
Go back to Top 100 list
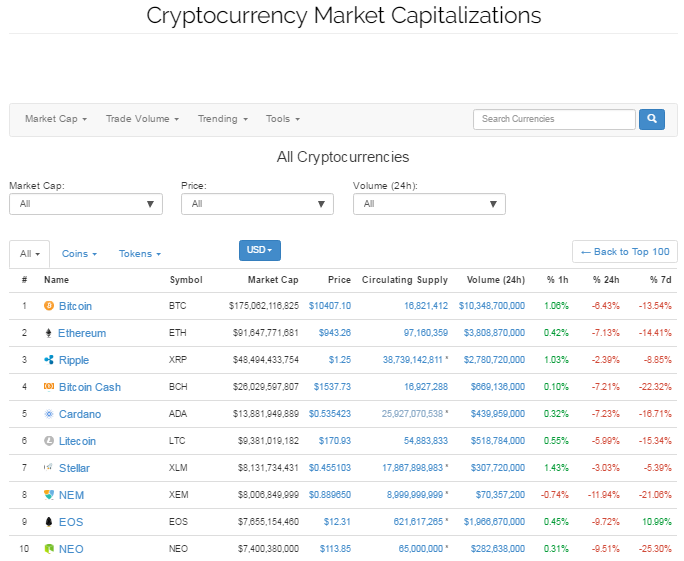pos(625,252)
